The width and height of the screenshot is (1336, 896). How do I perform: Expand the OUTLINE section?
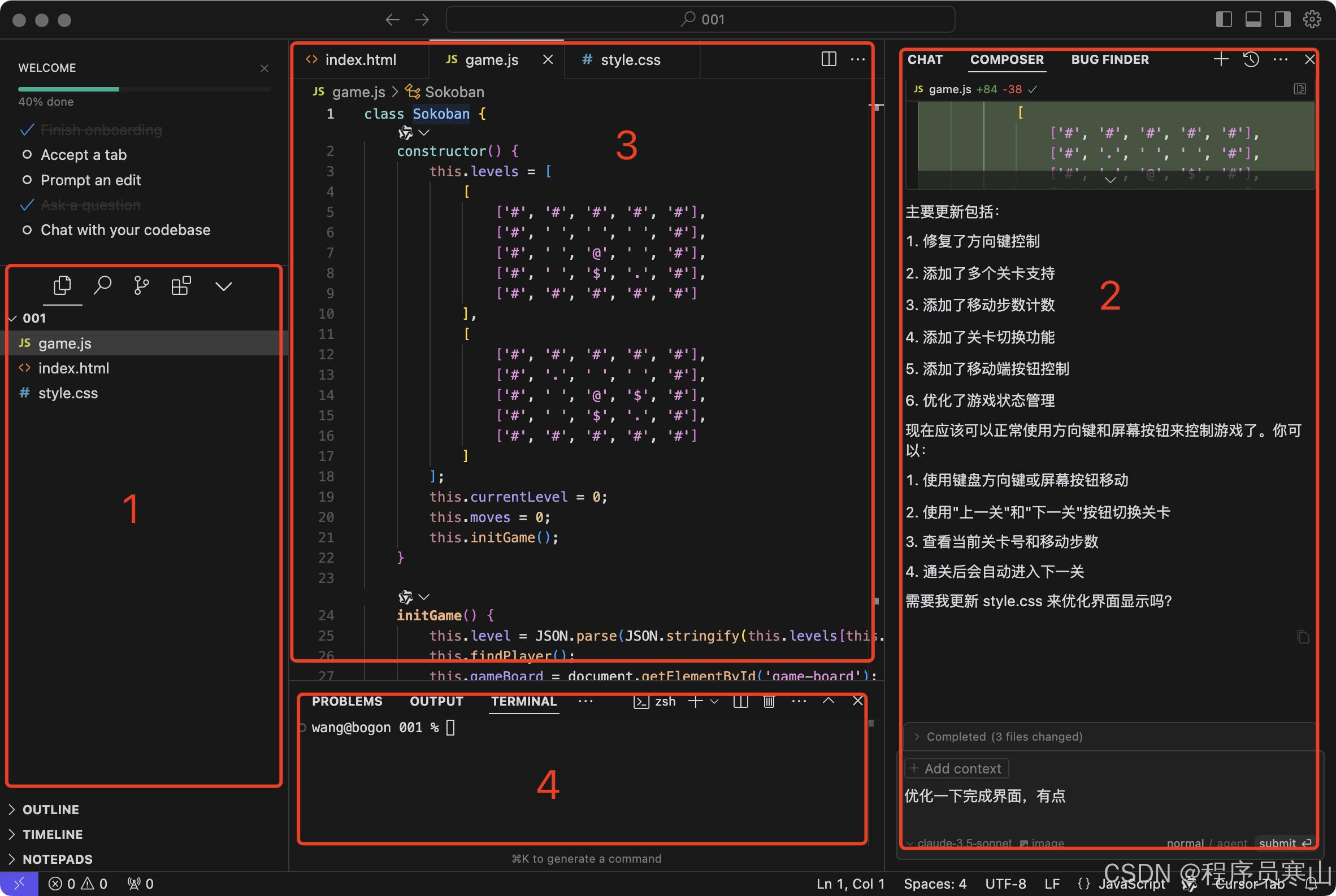point(50,809)
